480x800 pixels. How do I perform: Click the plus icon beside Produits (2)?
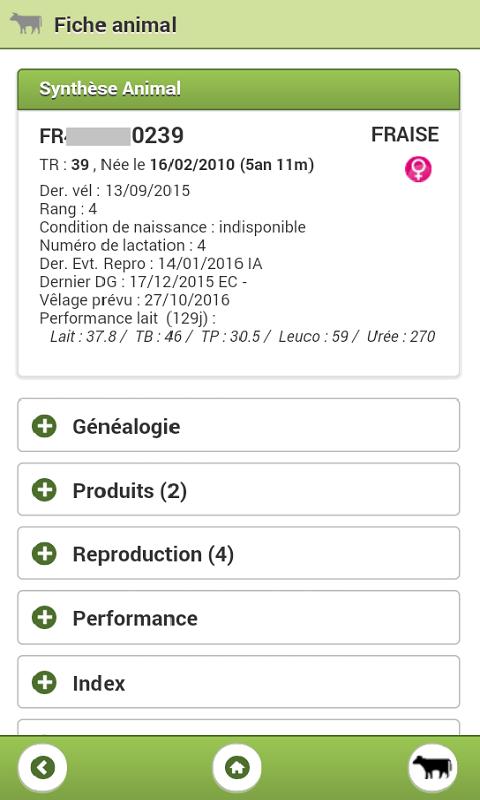(44, 490)
